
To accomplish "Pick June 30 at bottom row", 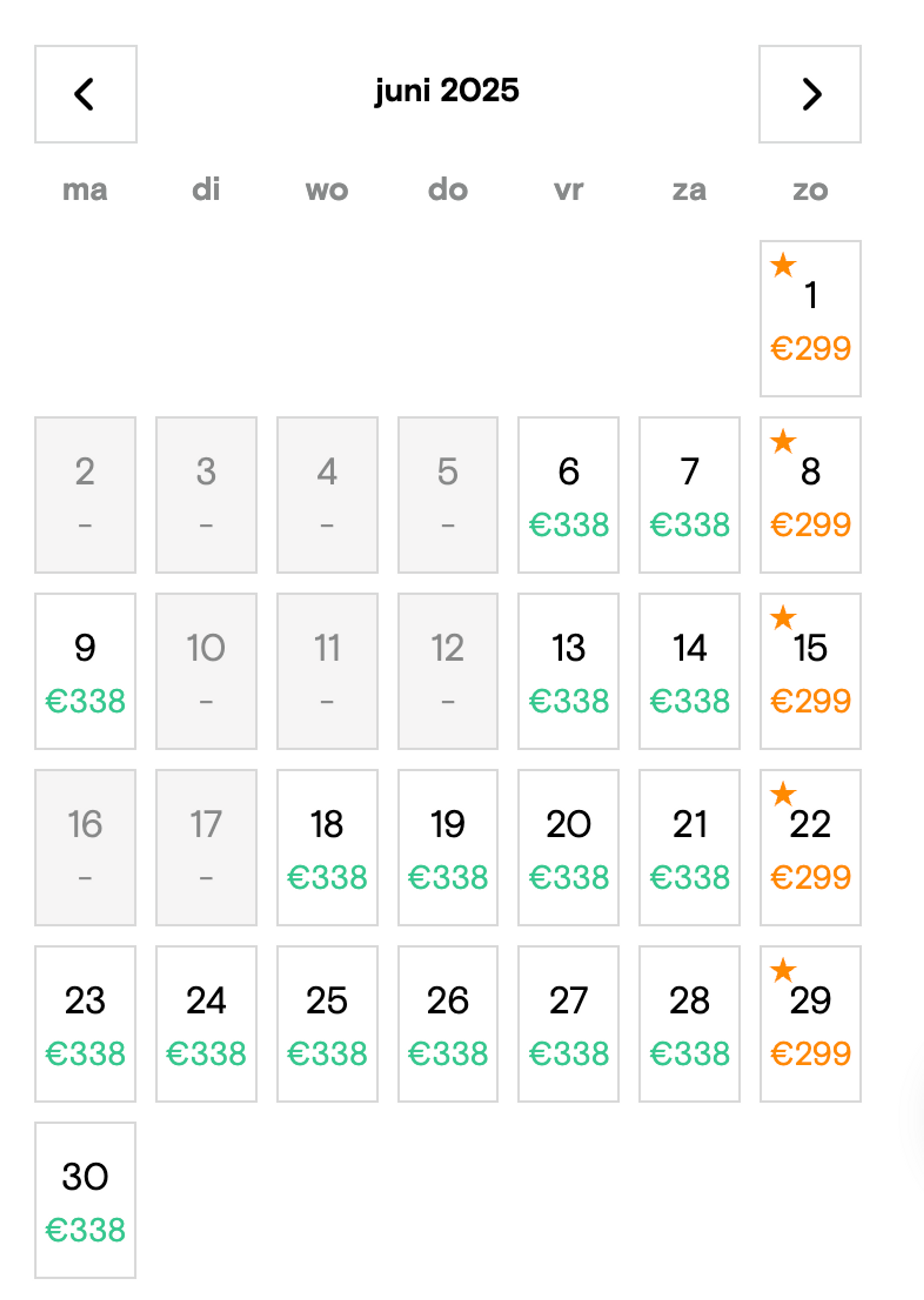I will [x=85, y=1200].
